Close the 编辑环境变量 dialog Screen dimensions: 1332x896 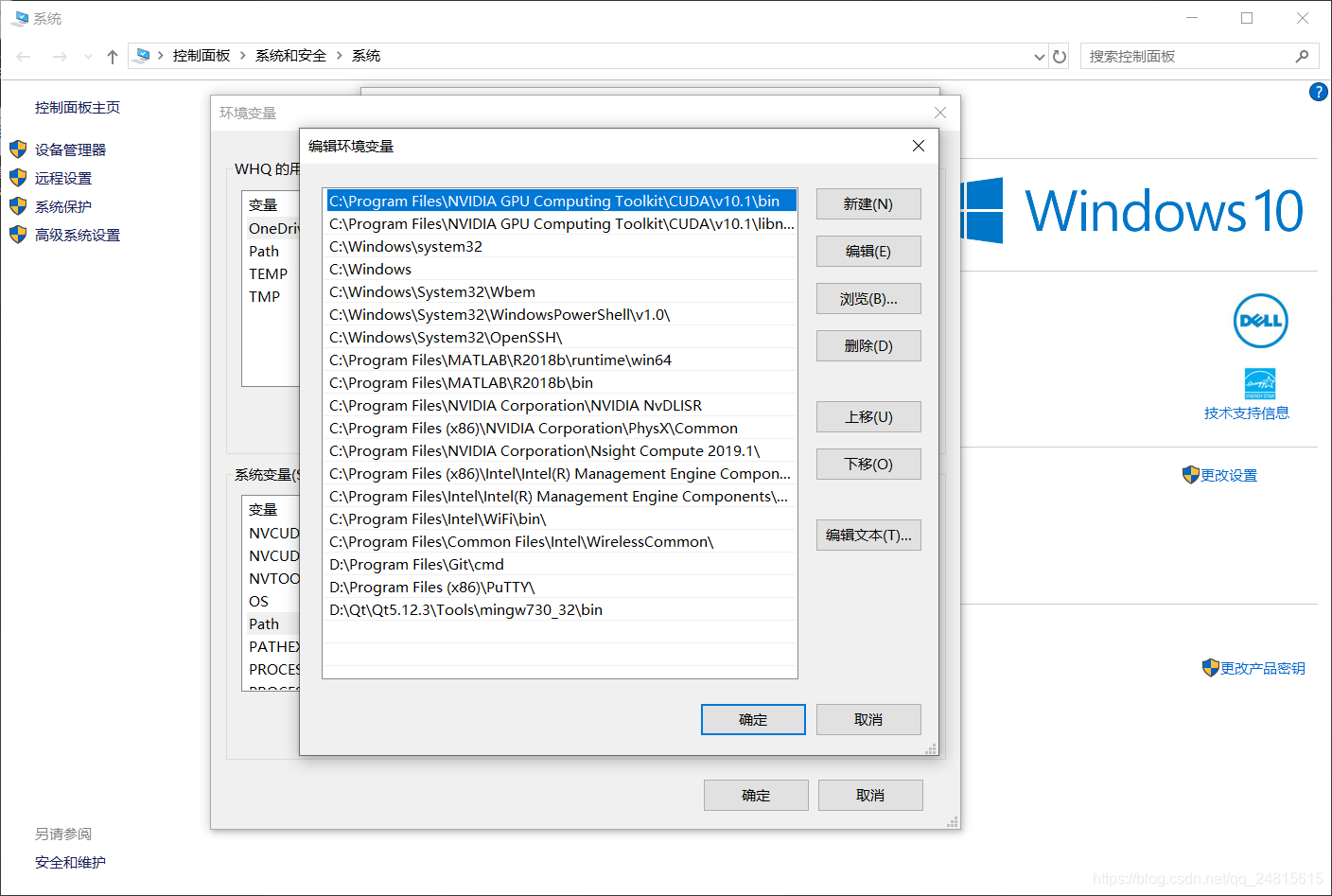click(918, 146)
